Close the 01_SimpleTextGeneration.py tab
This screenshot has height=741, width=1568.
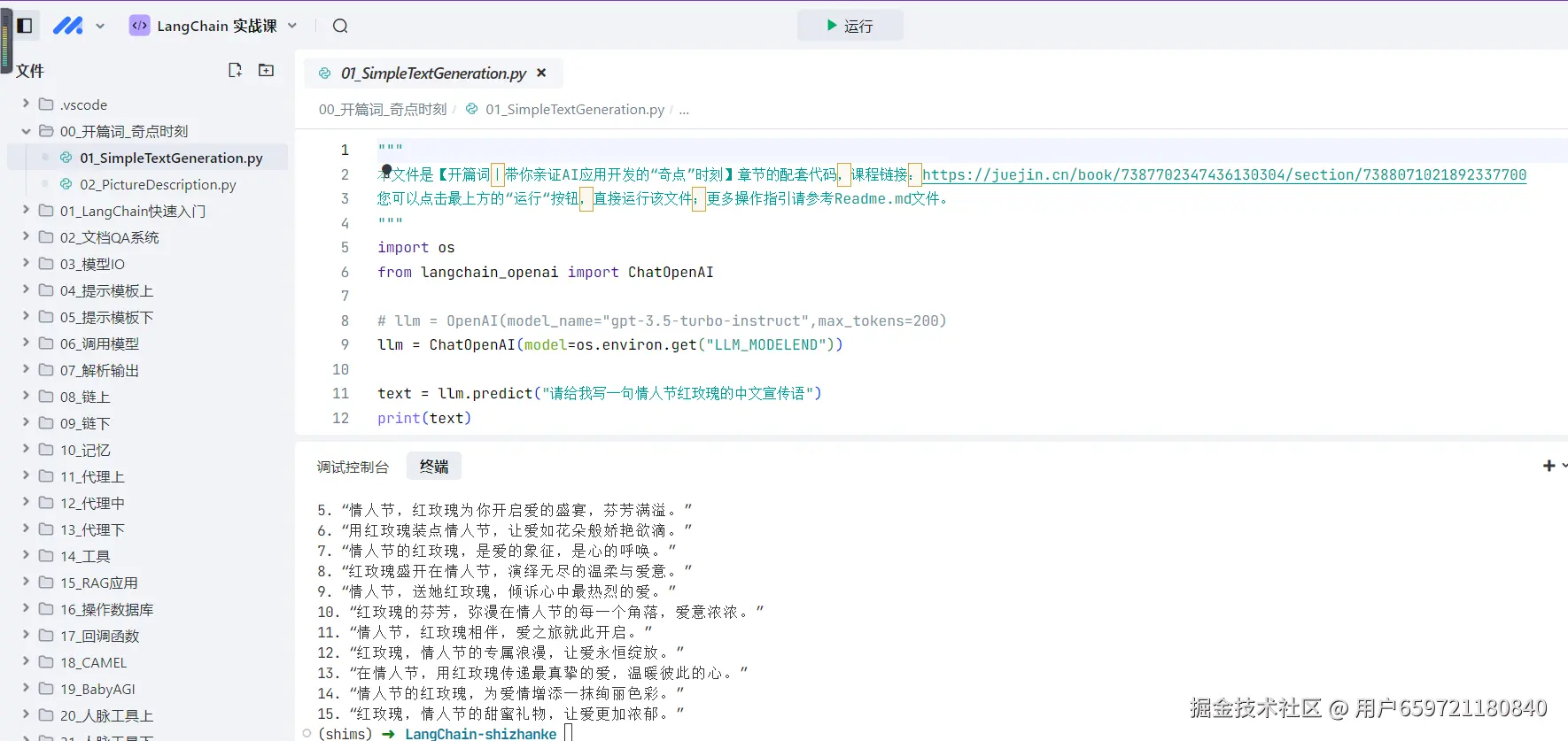(541, 73)
